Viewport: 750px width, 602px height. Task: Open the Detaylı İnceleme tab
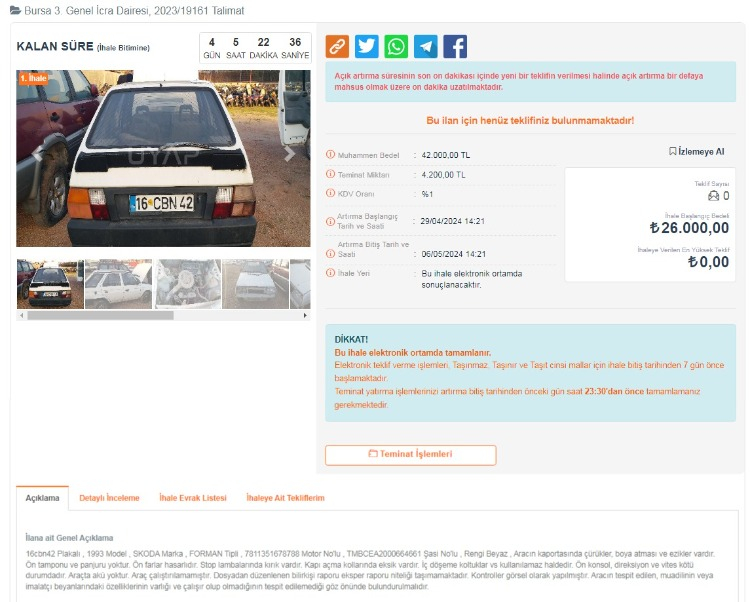[109, 498]
